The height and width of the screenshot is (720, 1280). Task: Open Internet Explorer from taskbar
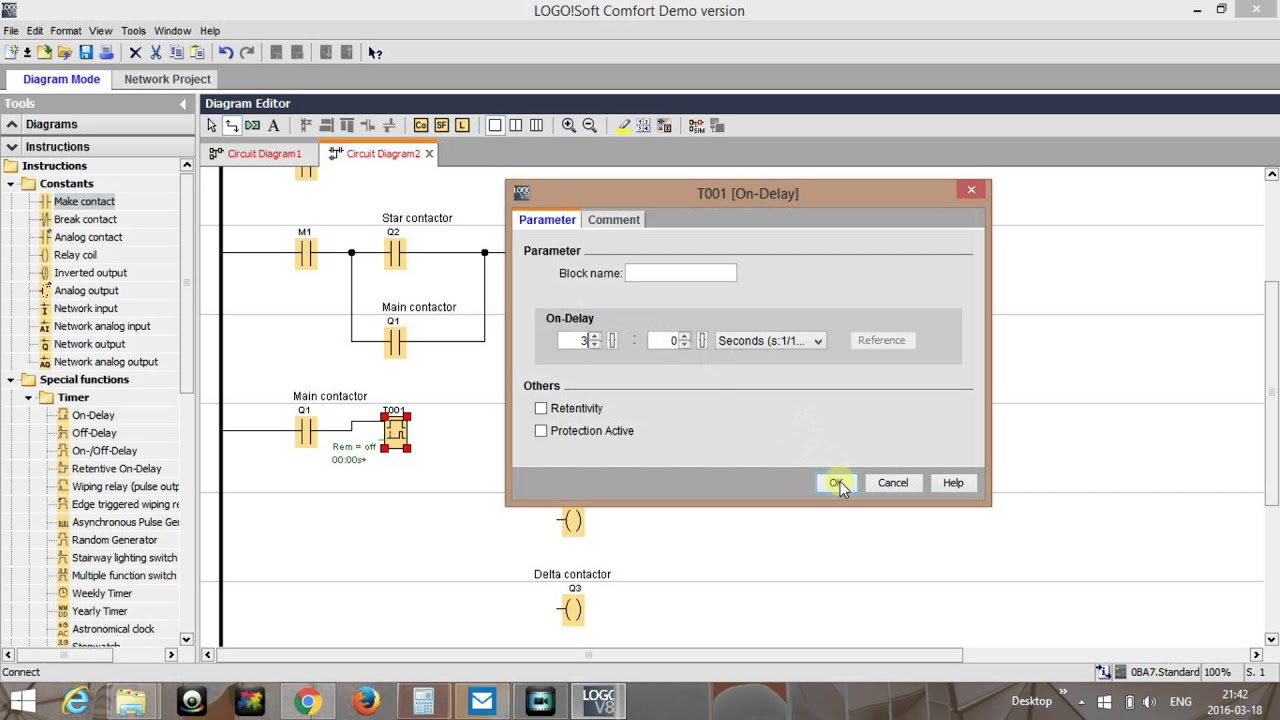coord(76,701)
